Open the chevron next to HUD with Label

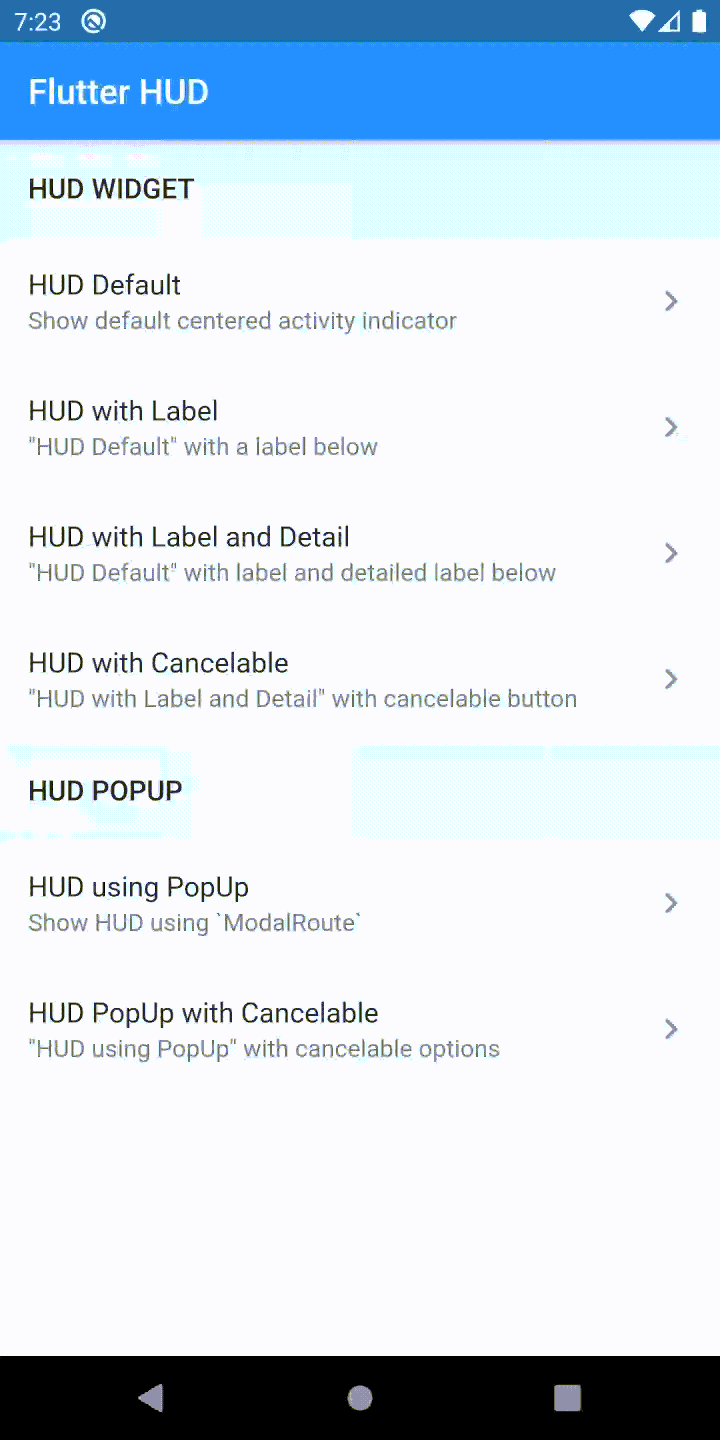(671, 427)
